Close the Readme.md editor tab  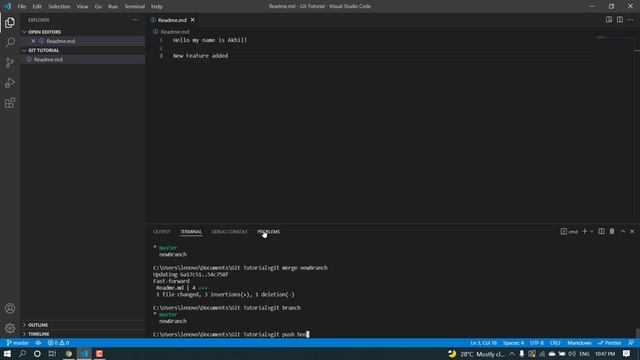pyautogui.click(x=193, y=20)
